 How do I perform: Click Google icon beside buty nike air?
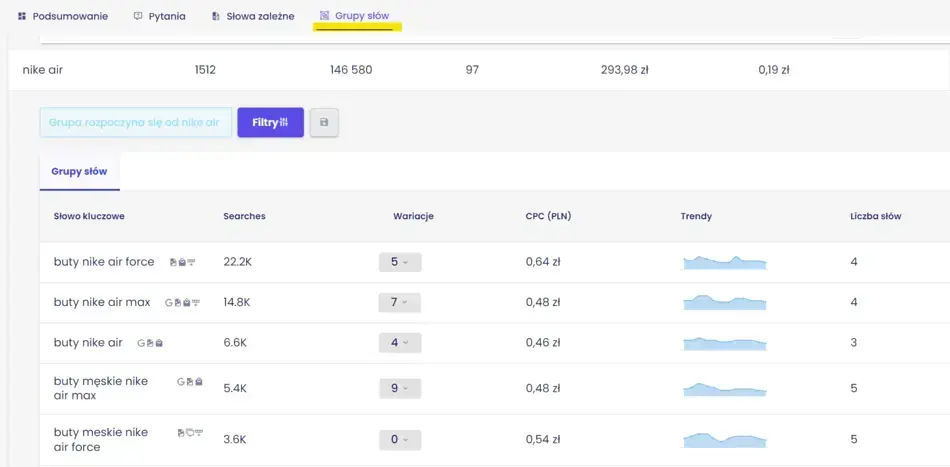pos(141,343)
